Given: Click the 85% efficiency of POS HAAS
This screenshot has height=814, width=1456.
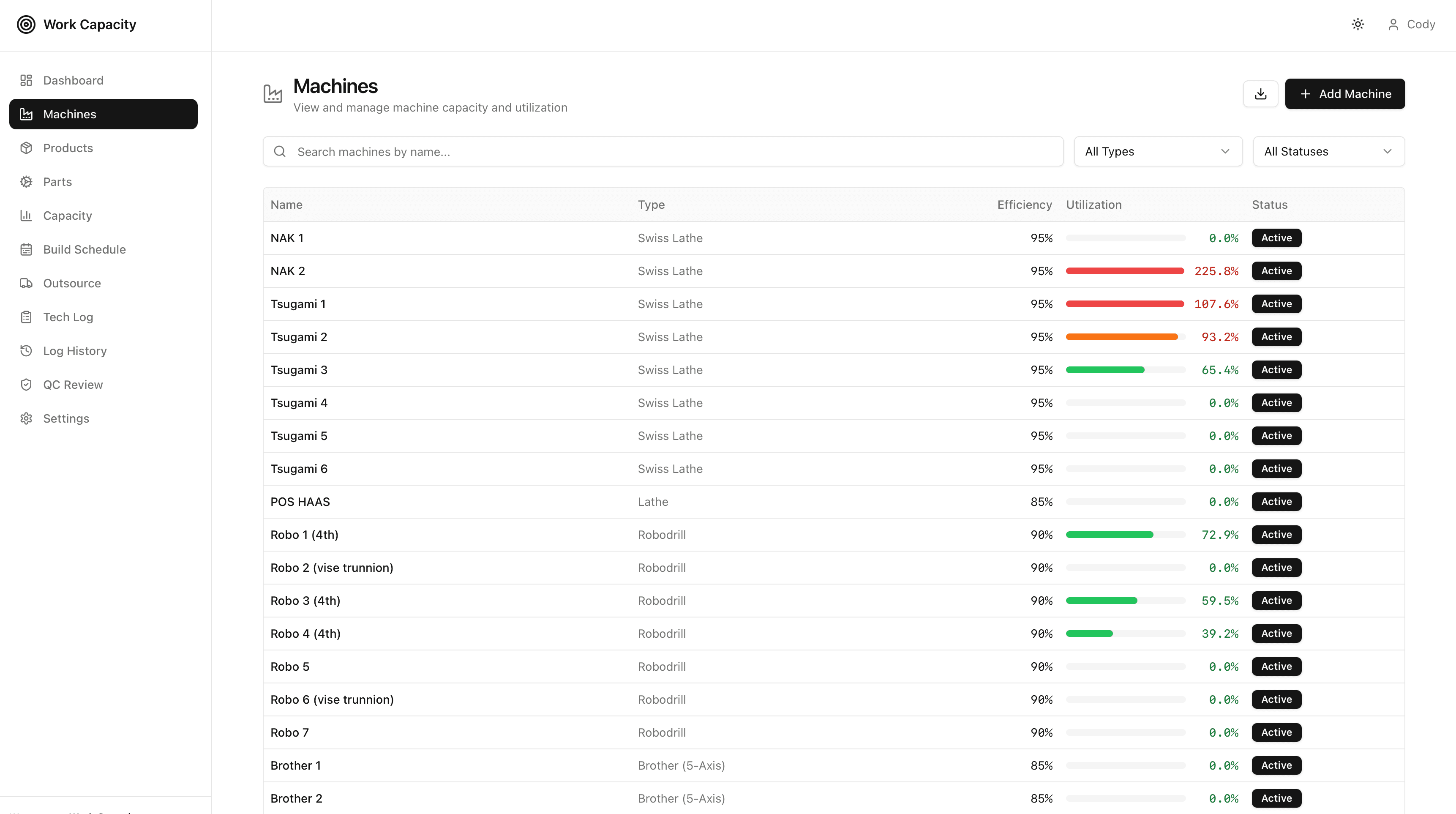Looking at the screenshot, I should tap(1041, 502).
